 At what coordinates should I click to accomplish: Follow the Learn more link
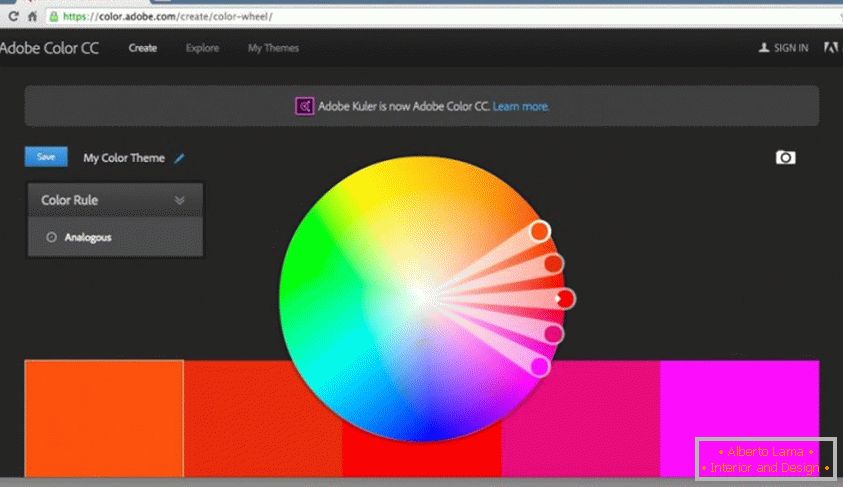[x=520, y=106]
